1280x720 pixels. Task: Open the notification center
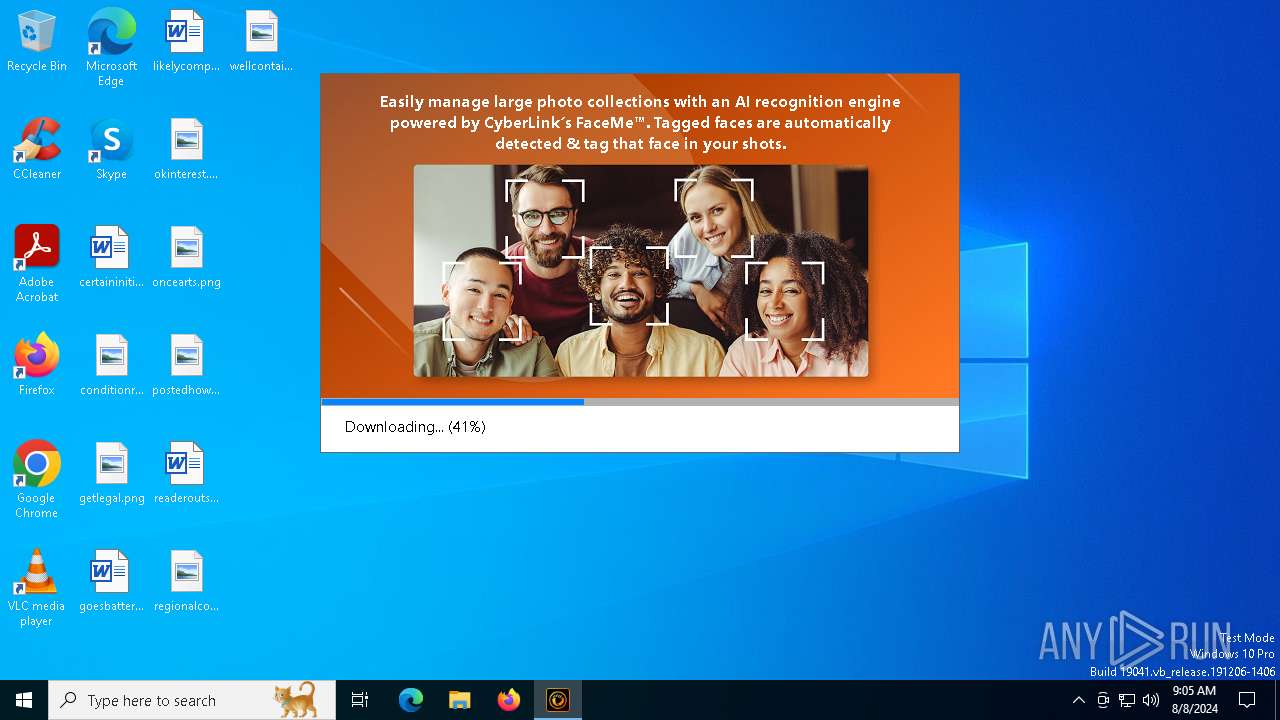(1247, 700)
